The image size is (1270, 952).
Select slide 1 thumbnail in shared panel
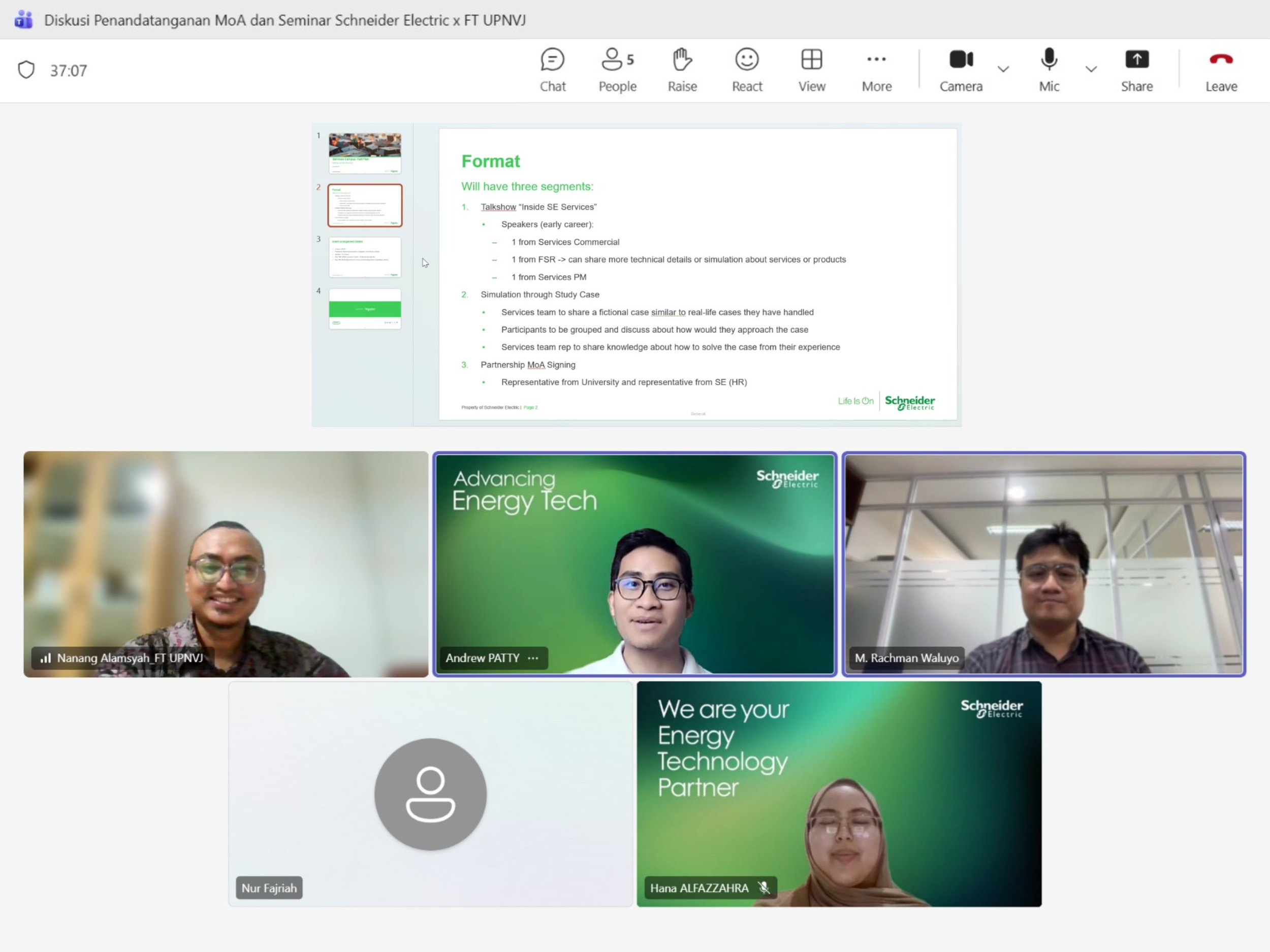click(365, 153)
